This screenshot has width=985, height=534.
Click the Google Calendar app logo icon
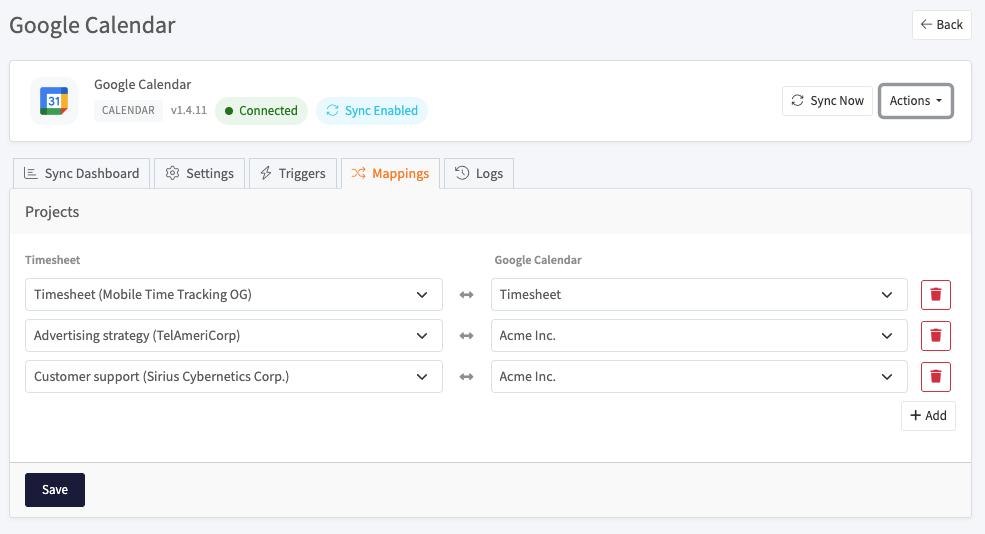click(x=54, y=101)
